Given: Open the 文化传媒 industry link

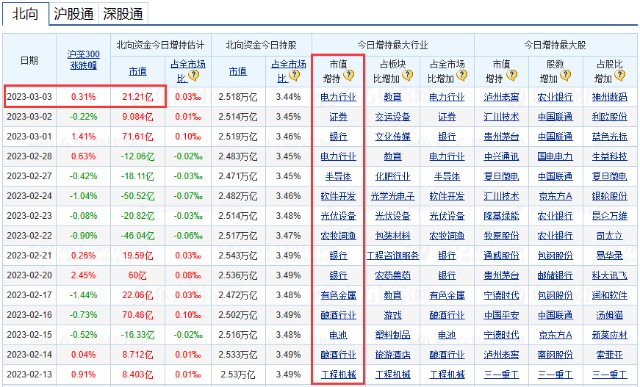Looking at the screenshot, I should (x=393, y=136).
